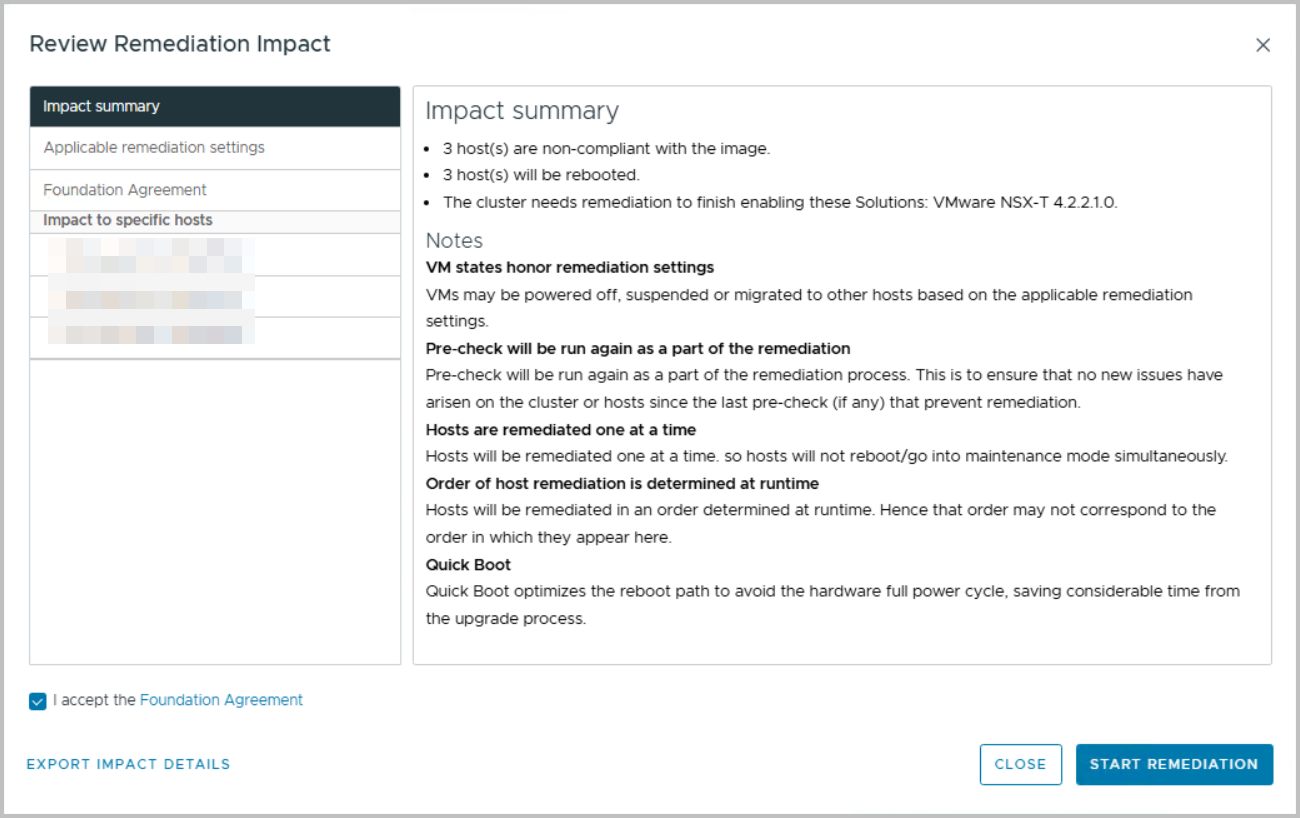Screen dimensions: 1300x818
Task: Click Export Impact Details
Action: 128,764
